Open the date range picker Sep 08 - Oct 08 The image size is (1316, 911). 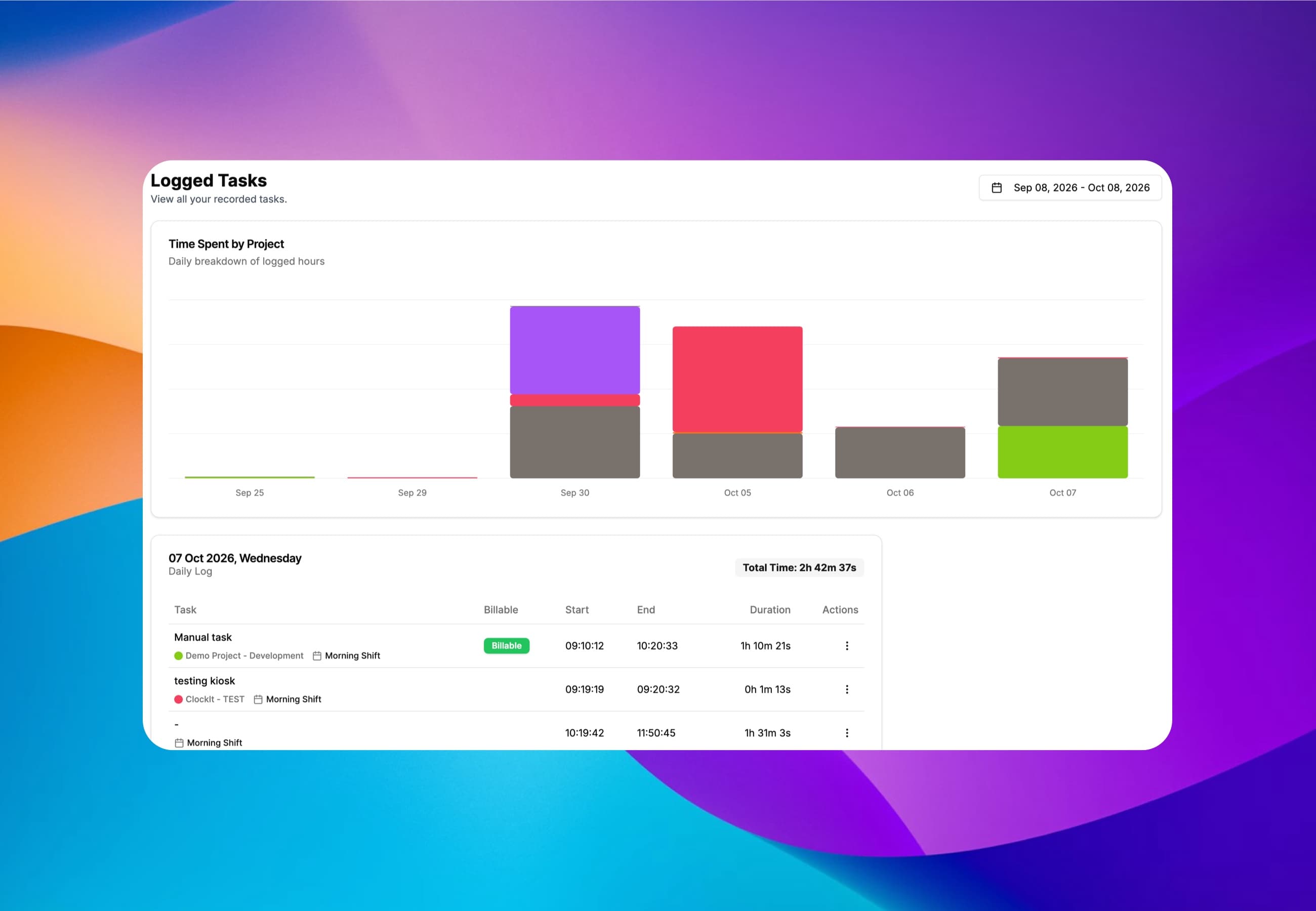click(1070, 188)
